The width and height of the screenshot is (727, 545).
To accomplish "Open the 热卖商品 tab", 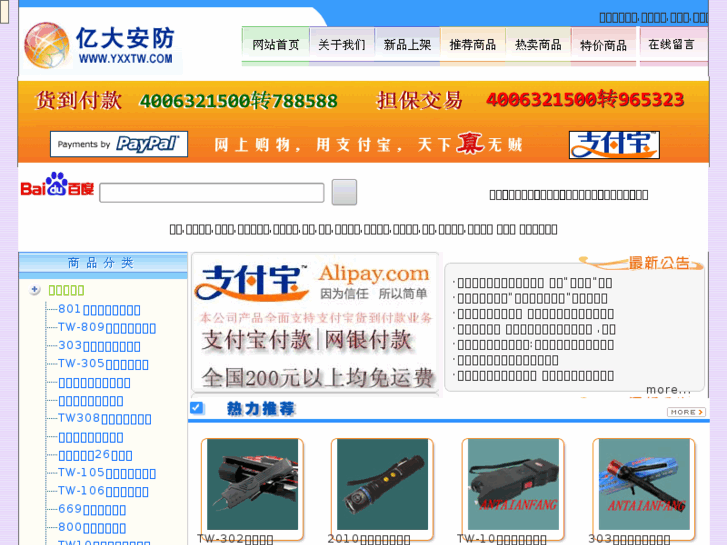I will 538,45.
